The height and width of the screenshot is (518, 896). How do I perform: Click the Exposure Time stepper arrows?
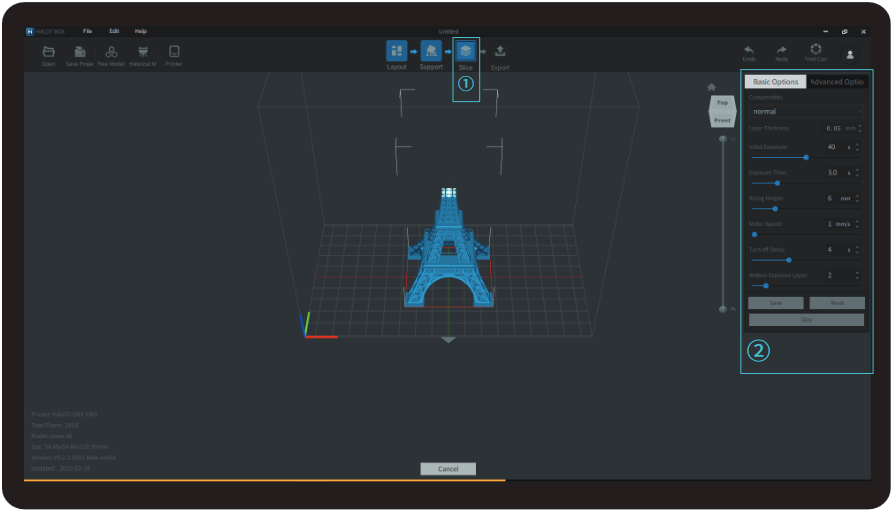857,173
